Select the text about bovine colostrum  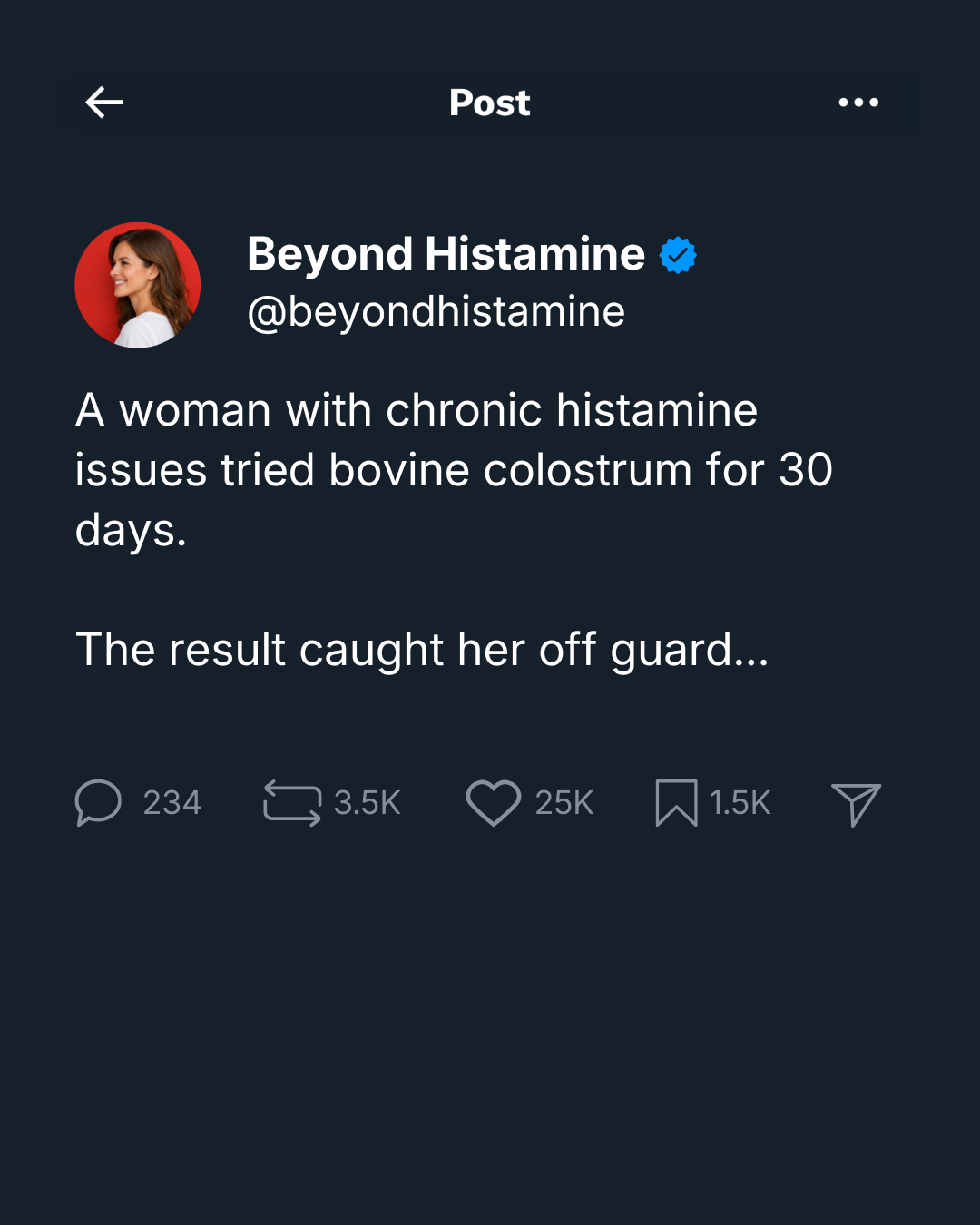(x=454, y=470)
